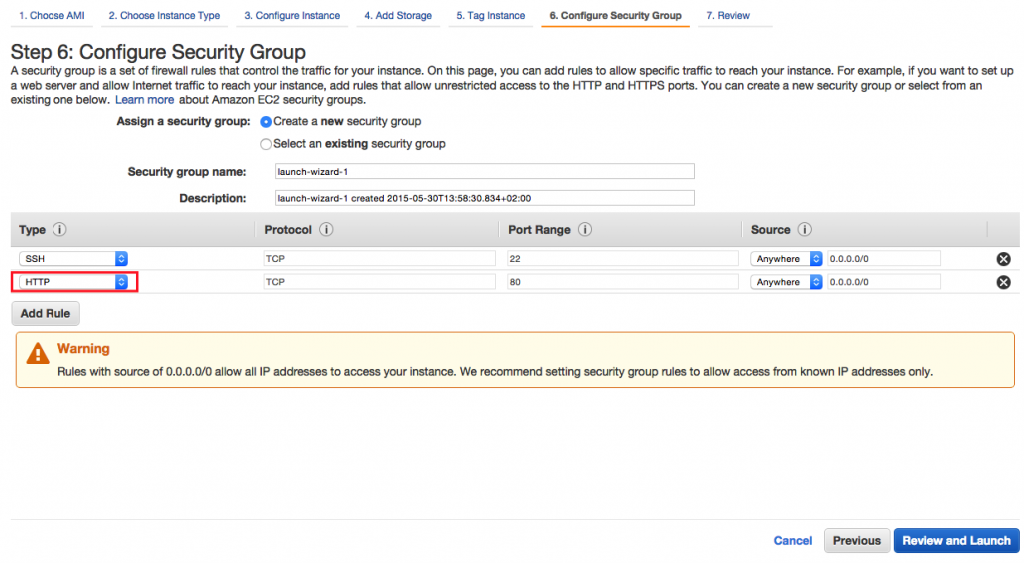Open the SSH type dropdown
1024x563 pixels.
75,259
